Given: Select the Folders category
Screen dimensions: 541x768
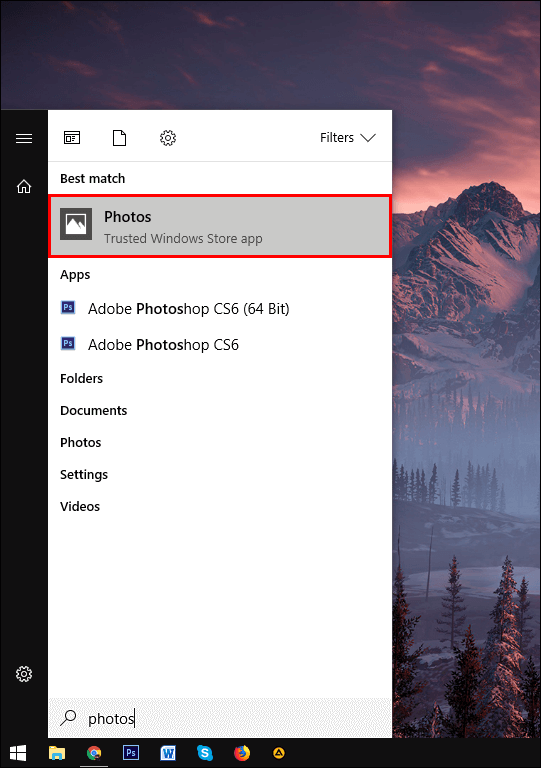Looking at the screenshot, I should (x=81, y=378).
